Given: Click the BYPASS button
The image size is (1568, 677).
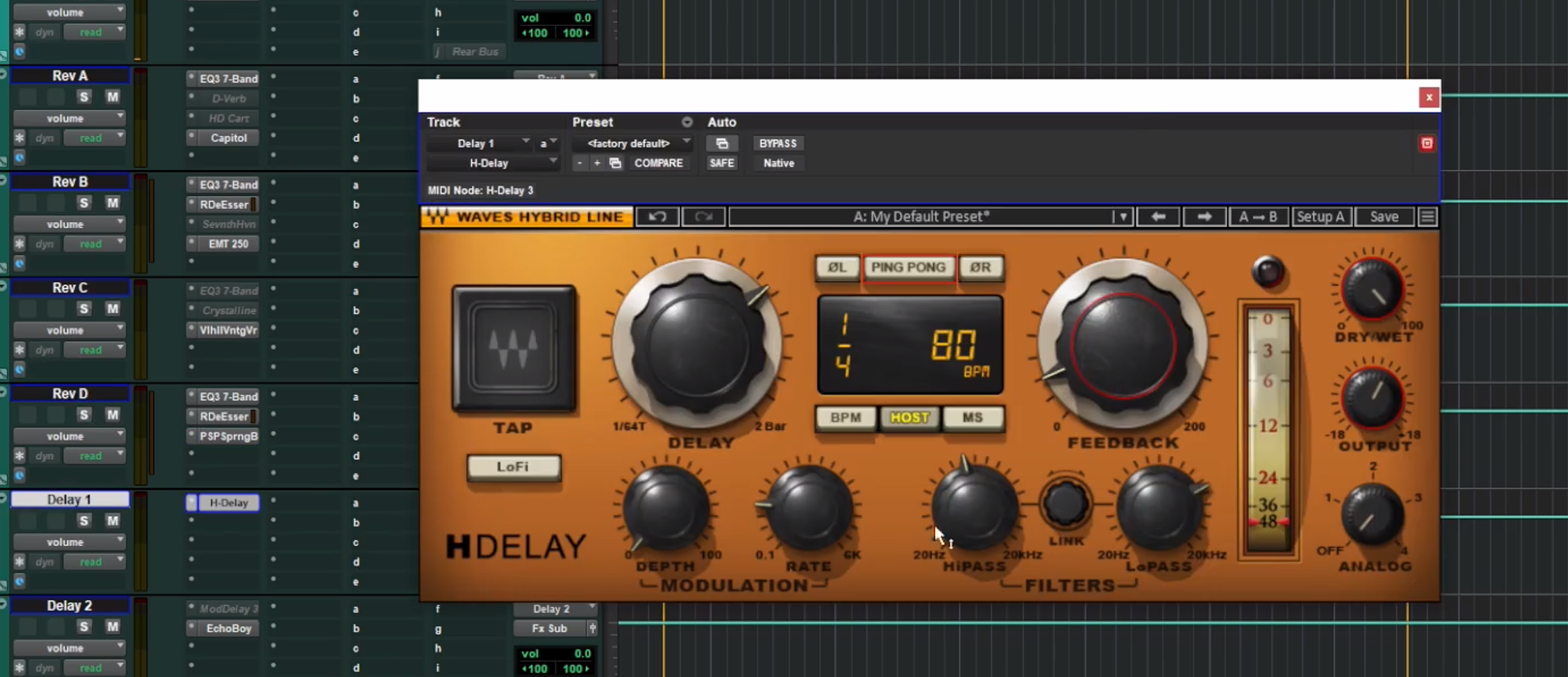Looking at the screenshot, I should (777, 143).
